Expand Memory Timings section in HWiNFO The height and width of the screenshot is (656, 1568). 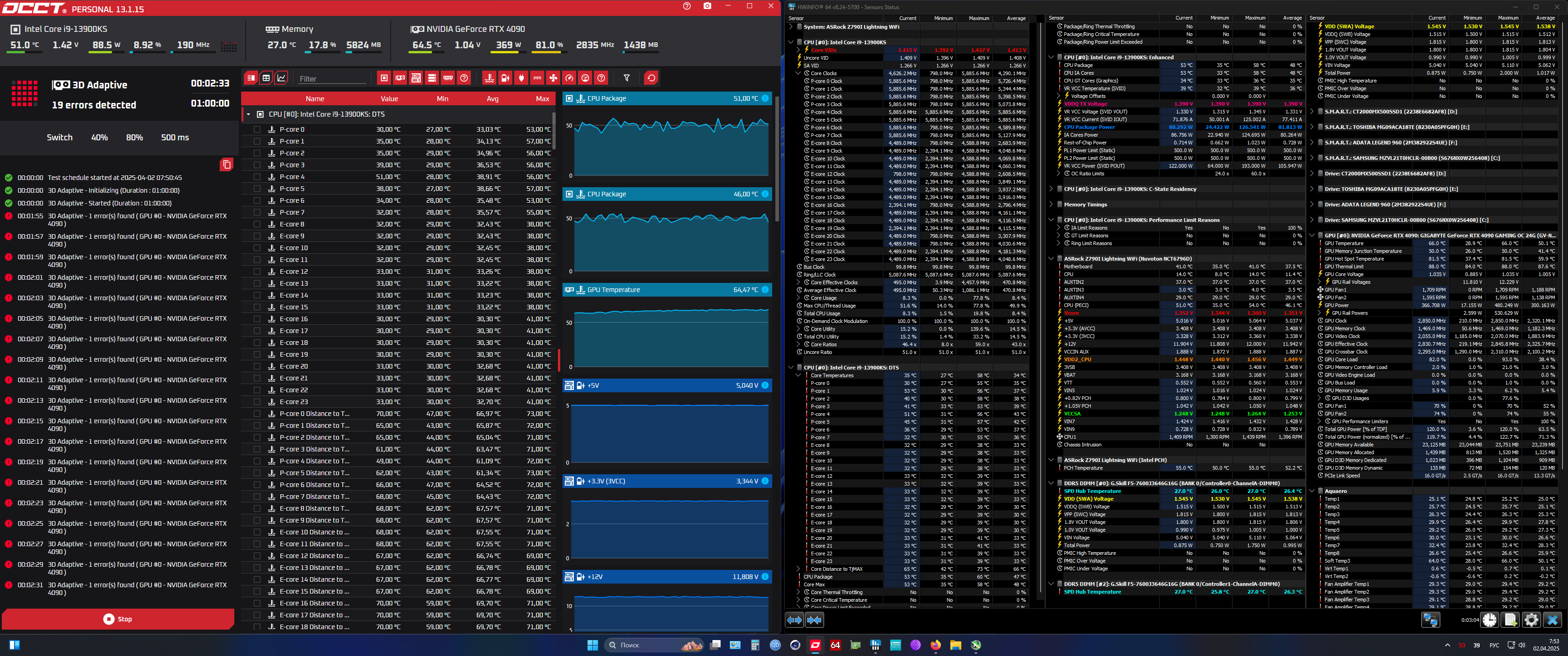1051,205
